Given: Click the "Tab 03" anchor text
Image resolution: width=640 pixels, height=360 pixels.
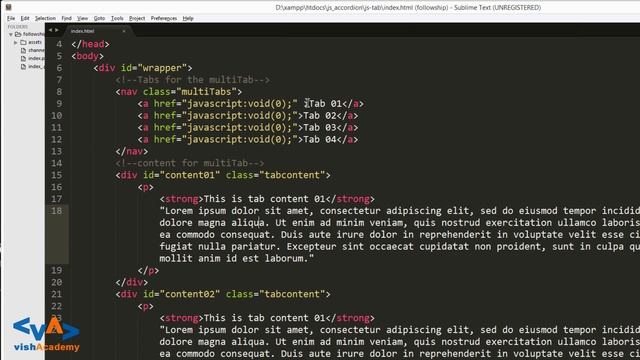Looking at the screenshot, I should 320,127.
